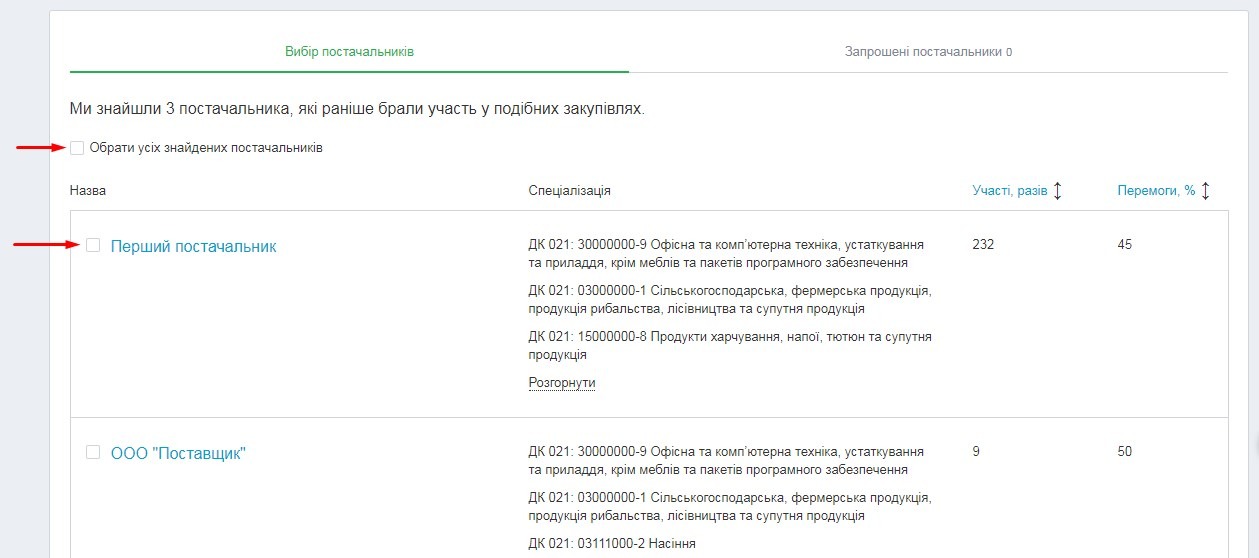The image size is (1259, 558).
Task: Click the 50 win percentage value
Action: 1125,451
